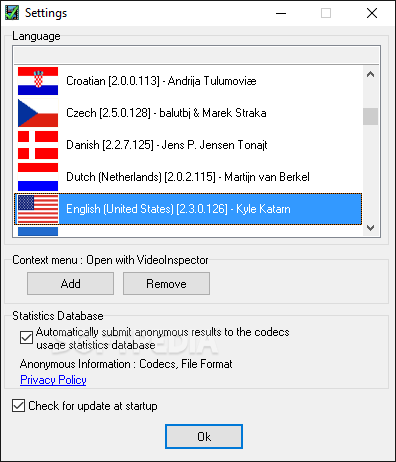Choose Danish by Jens P. Jensen Tonajt
Screen dimensions: 396x462
click(188, 145)
